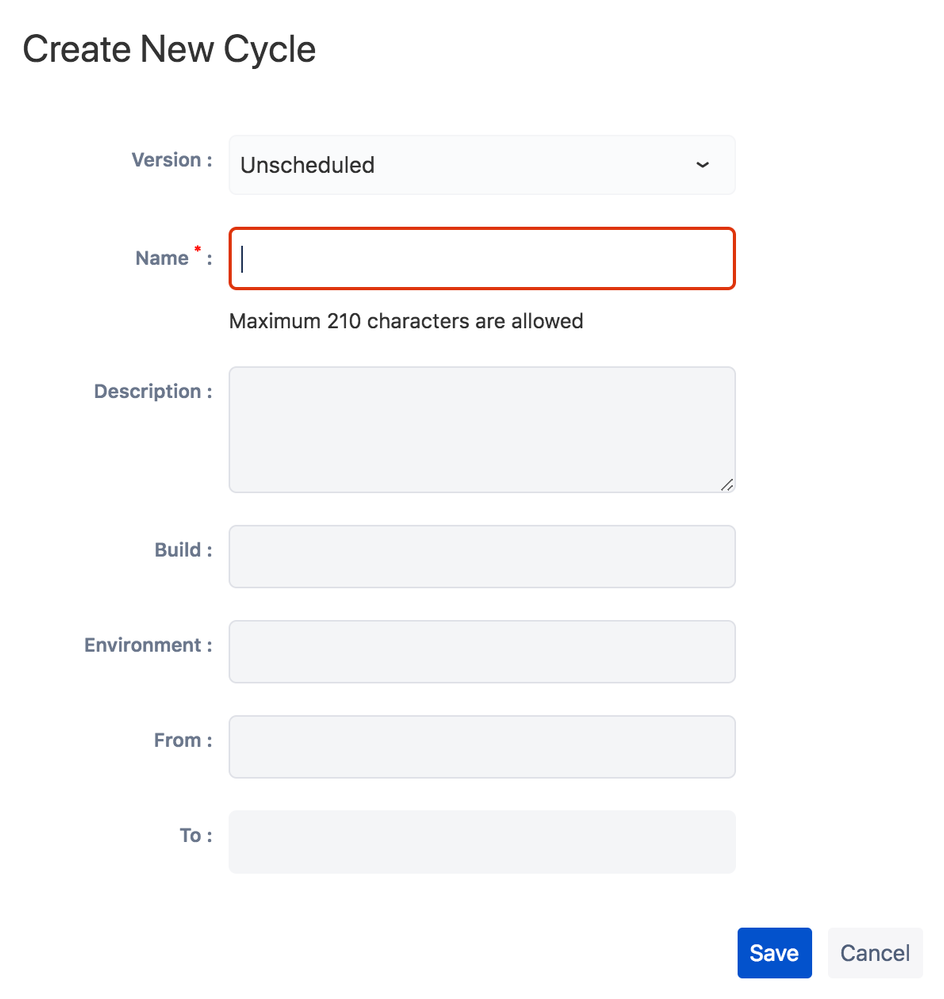Click inside the Name input field
This screenshot has height=999, width=944.
[482, 258]
